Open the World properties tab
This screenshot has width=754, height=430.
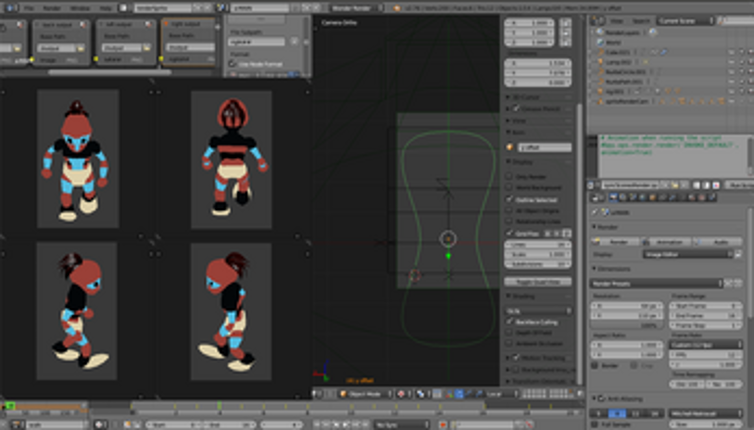coord(643,198)
